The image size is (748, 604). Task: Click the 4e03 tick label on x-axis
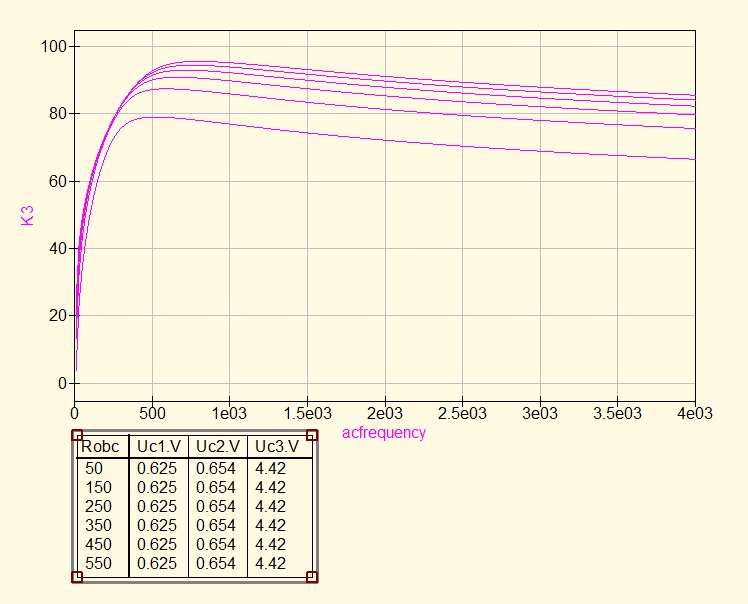tap(693, 413)
